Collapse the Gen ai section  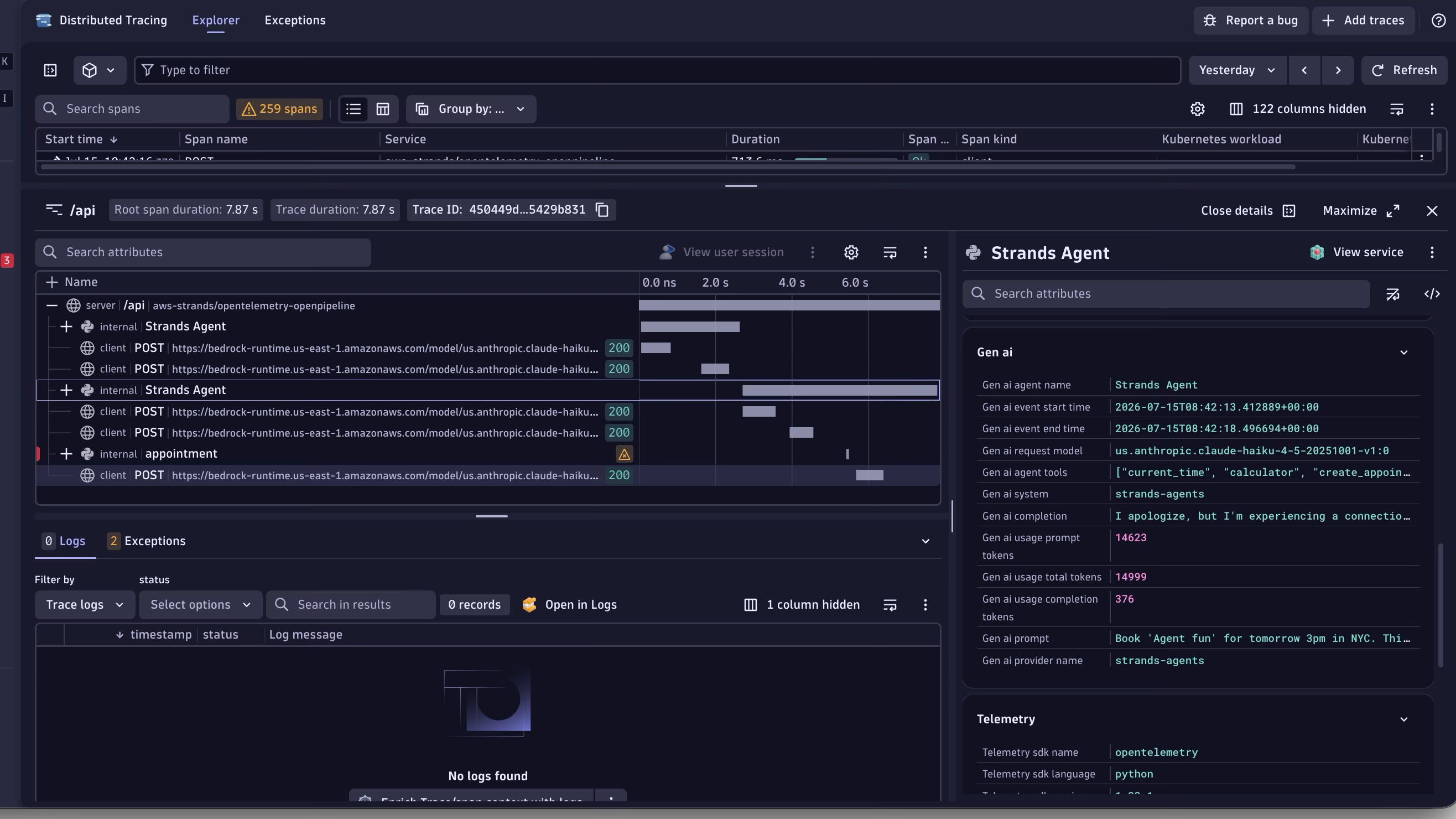tap(1403, 353)
